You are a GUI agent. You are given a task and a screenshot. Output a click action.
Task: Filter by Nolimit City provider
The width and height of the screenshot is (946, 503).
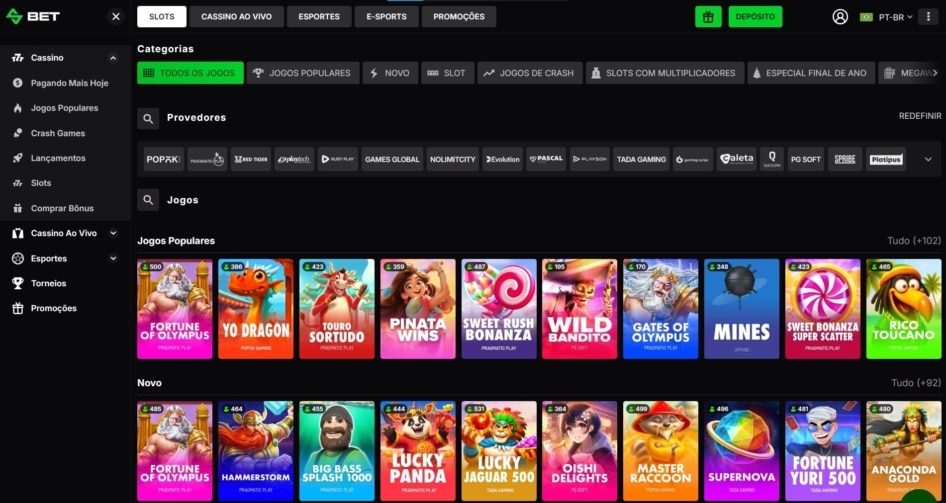click(x=452, y=159)
